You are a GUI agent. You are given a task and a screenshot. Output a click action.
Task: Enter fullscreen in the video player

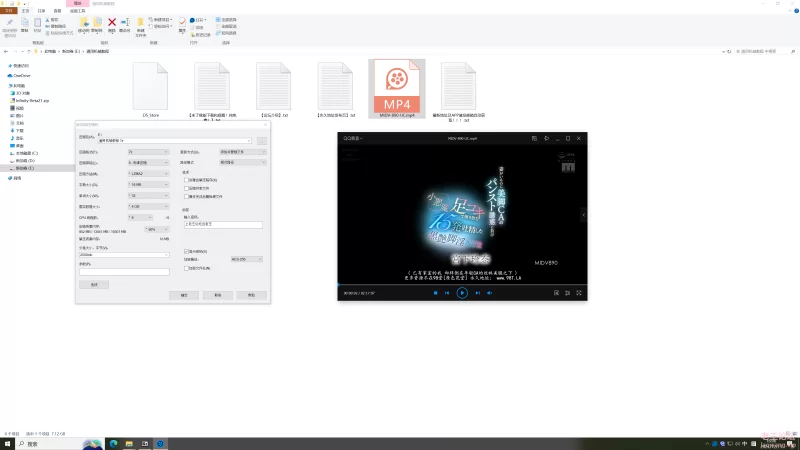579,293
